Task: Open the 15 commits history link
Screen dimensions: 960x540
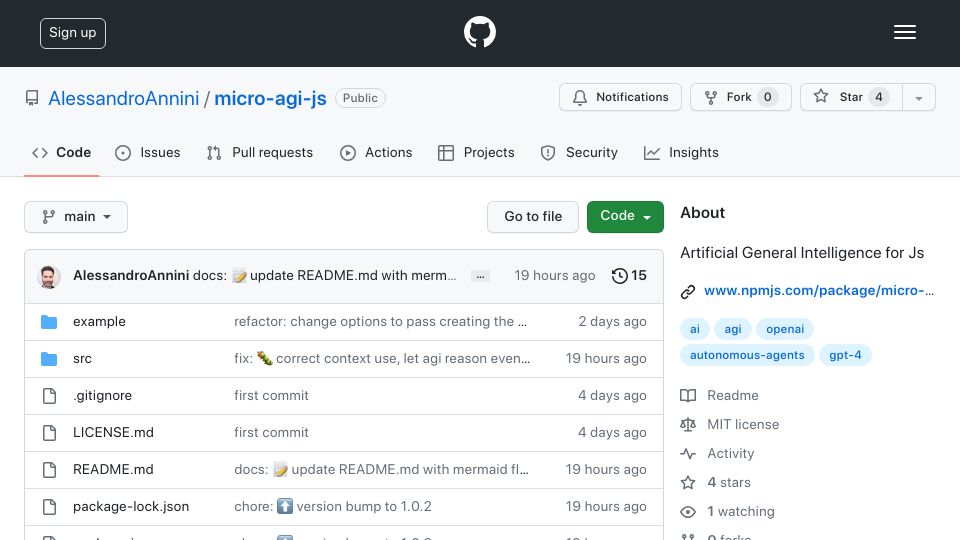Action: click(x=629, y=276)
